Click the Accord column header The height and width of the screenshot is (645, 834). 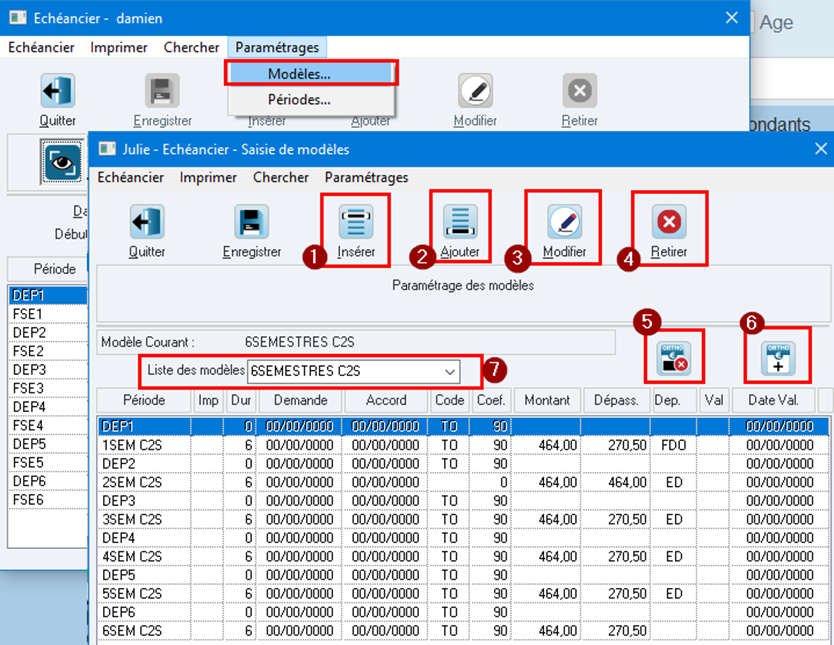point(386,400)
